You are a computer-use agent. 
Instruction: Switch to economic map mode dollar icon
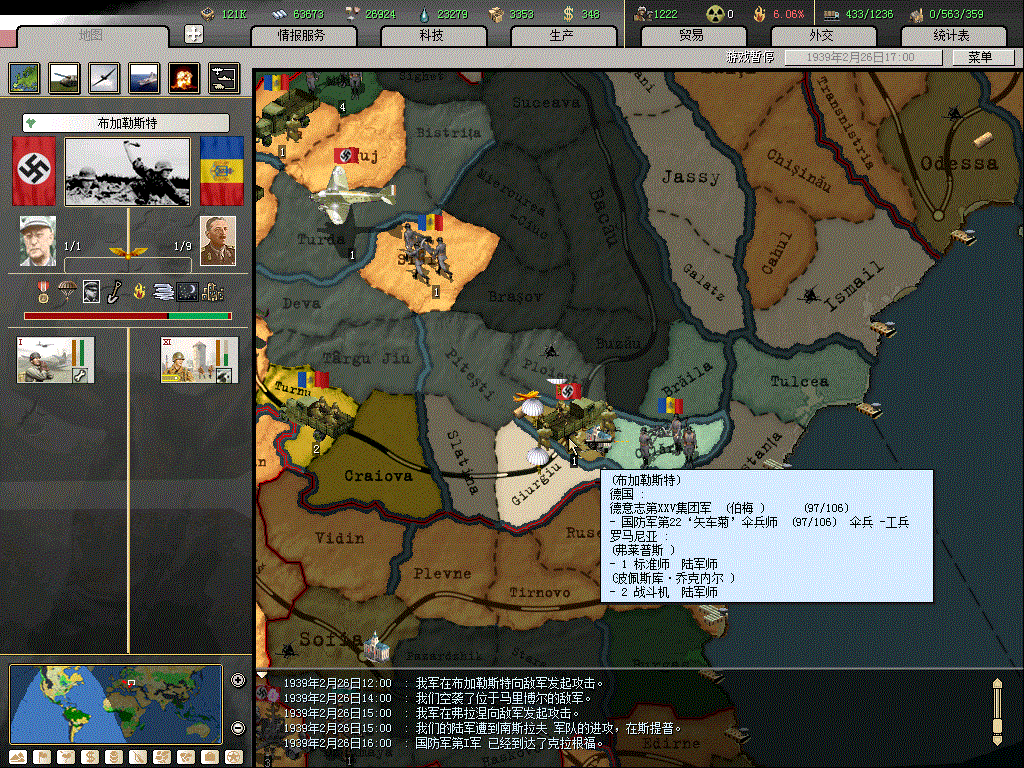click(x=90, y=758)
